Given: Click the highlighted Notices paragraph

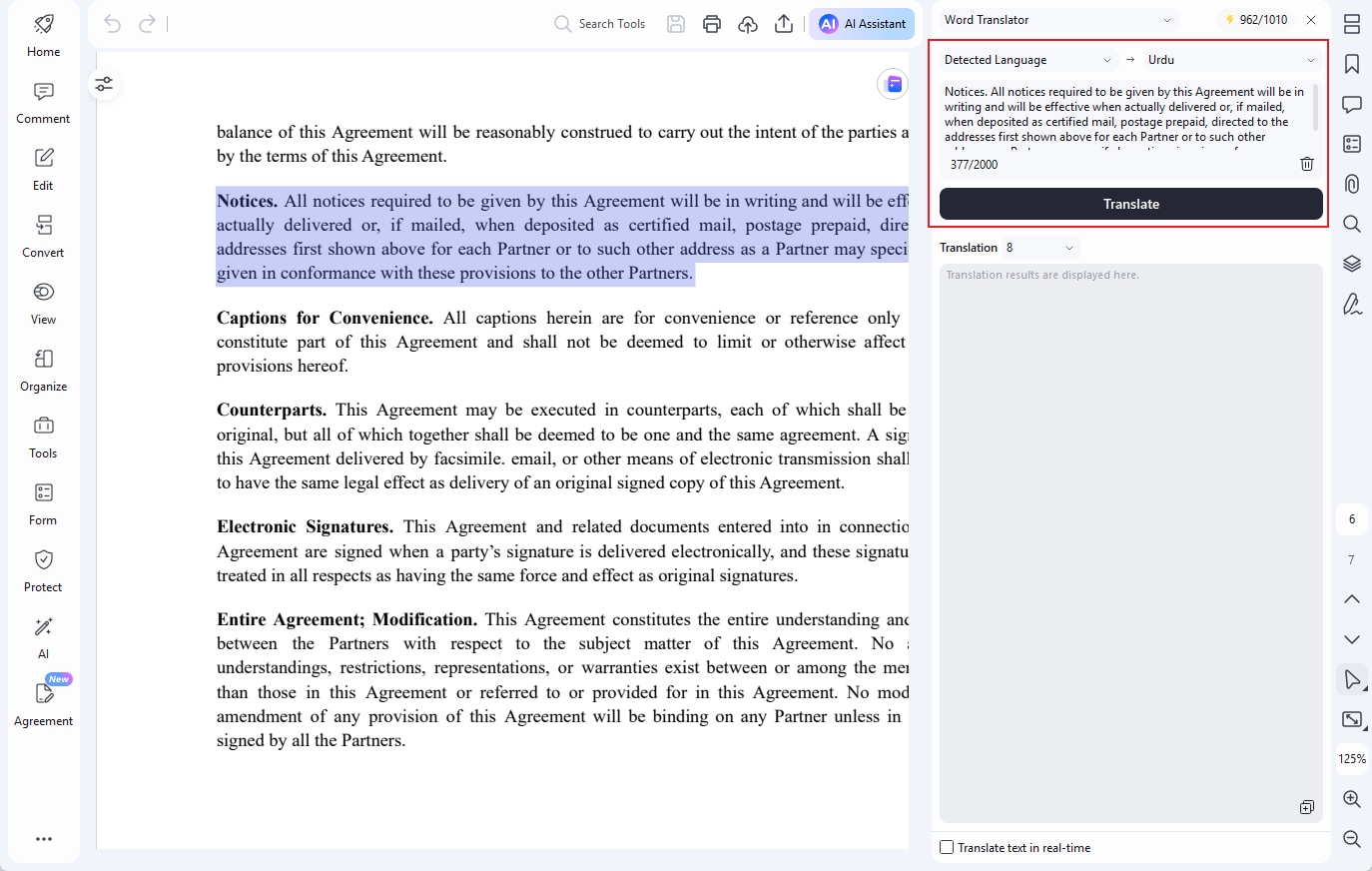Looking at the screenshot, I should [x=562, y=237].
